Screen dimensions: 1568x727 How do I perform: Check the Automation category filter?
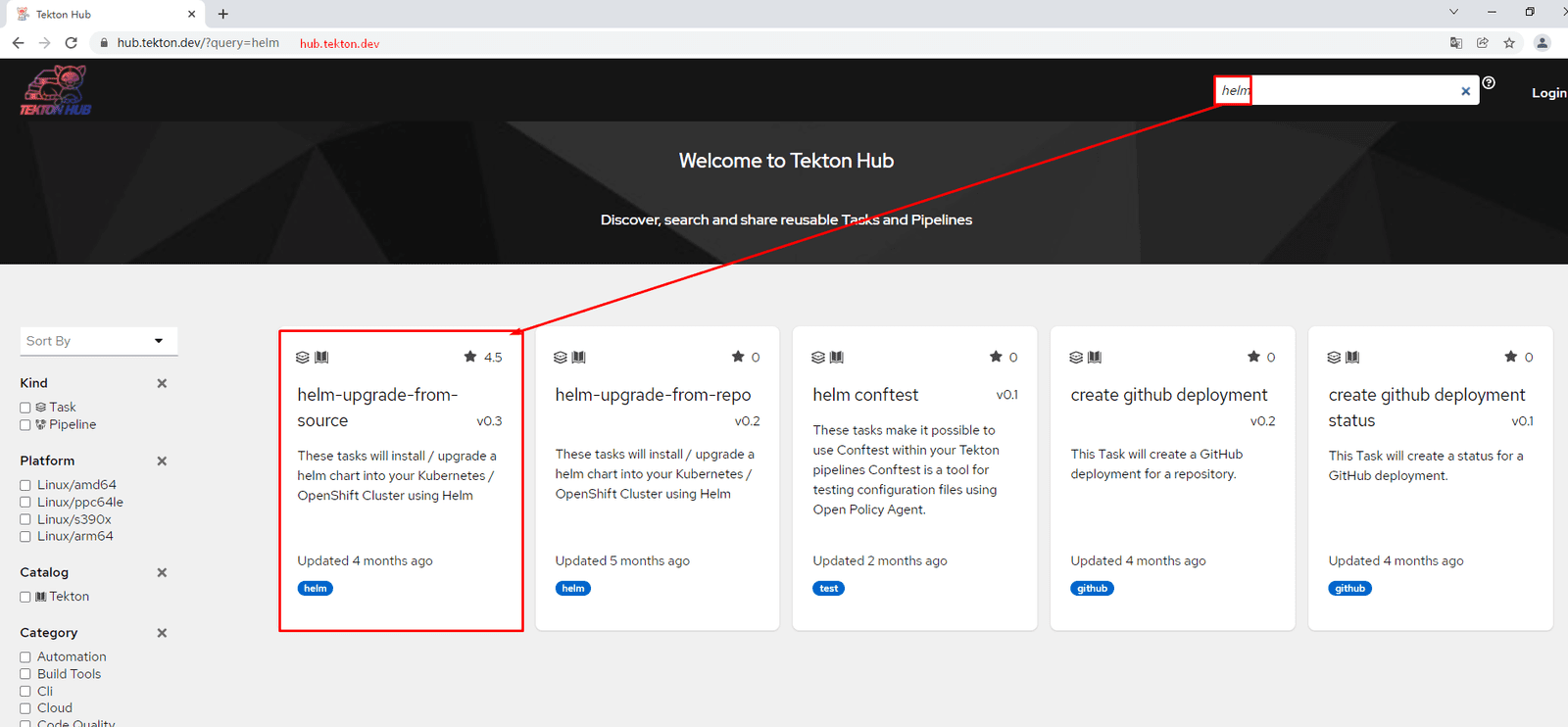coord(25,657)
